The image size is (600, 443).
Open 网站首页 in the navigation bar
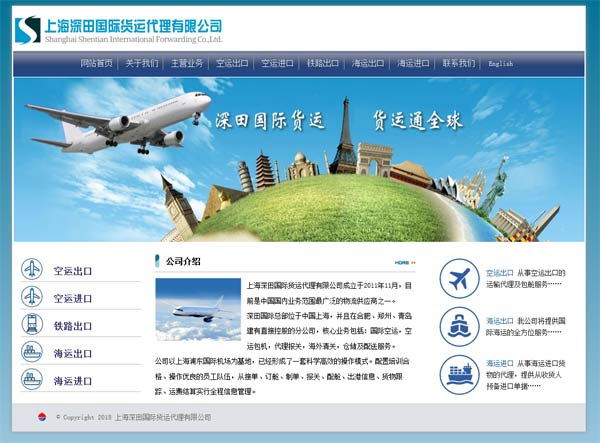pos(96,63)
